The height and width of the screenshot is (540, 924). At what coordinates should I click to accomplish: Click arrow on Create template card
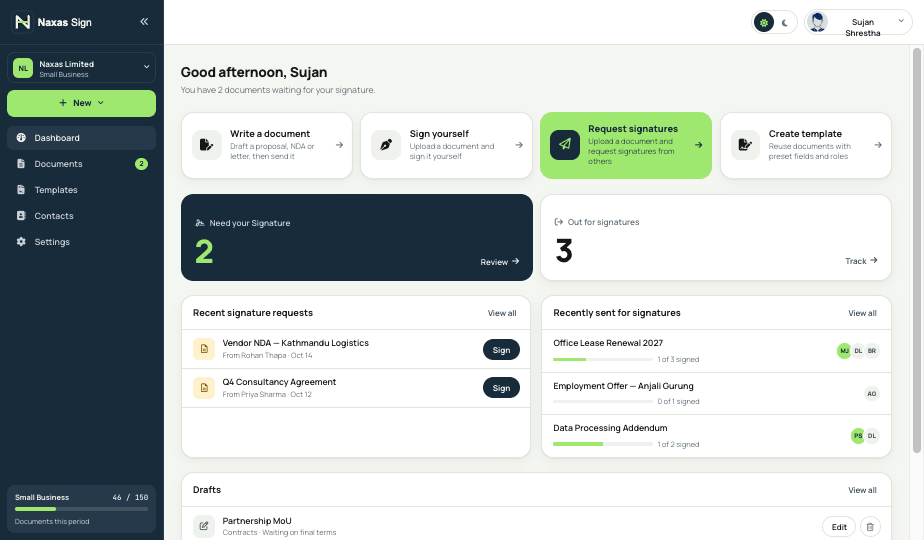pyautogui.click(x=878, y=145)
